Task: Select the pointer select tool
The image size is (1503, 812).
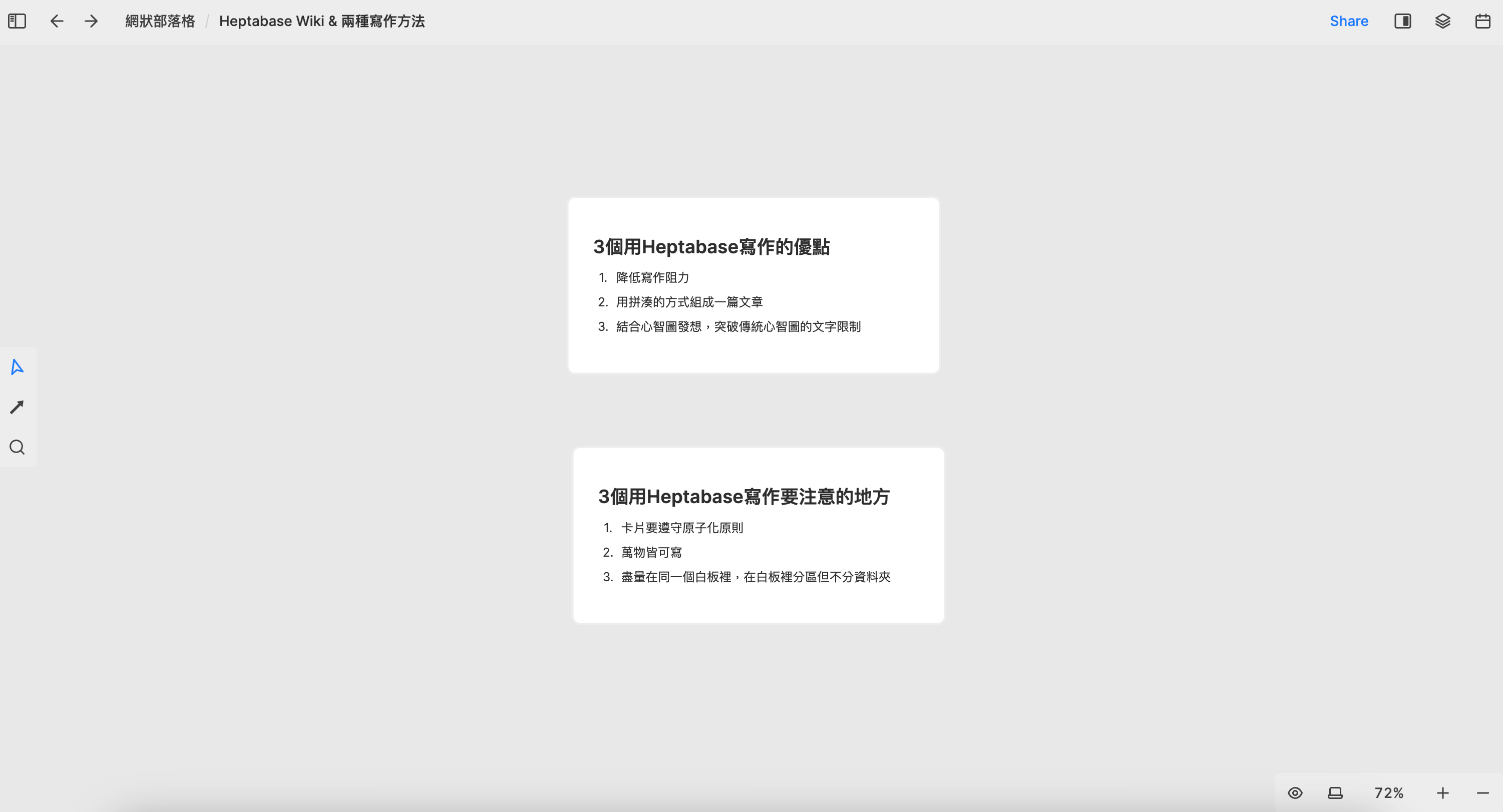Action: pos(17,367)
